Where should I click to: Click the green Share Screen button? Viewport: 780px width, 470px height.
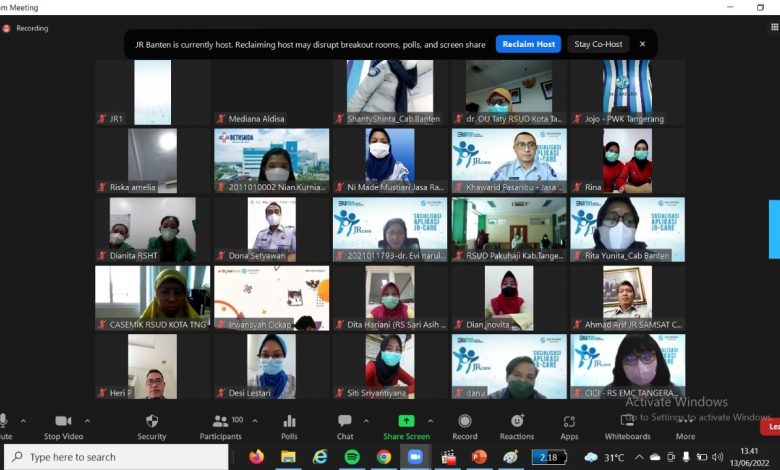406,424
